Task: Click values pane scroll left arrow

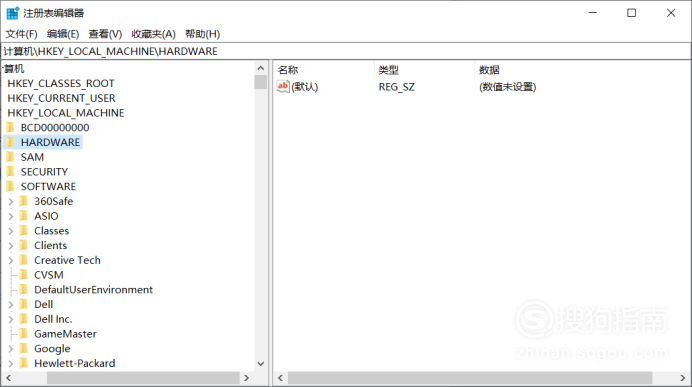Action: point(280,378)
